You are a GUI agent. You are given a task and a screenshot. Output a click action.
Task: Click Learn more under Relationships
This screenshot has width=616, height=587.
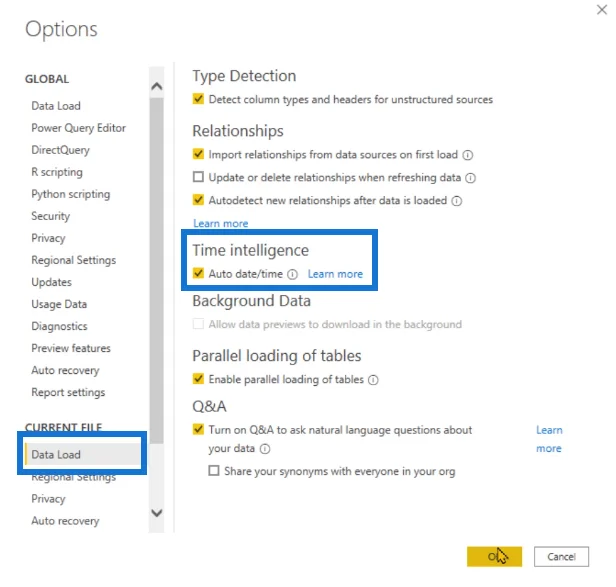[x=221, y=224]
